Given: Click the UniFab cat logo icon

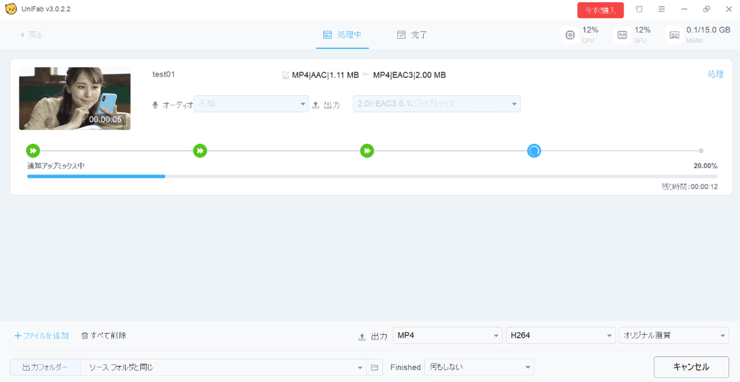Looking at the screenshot, I should 10,9.
